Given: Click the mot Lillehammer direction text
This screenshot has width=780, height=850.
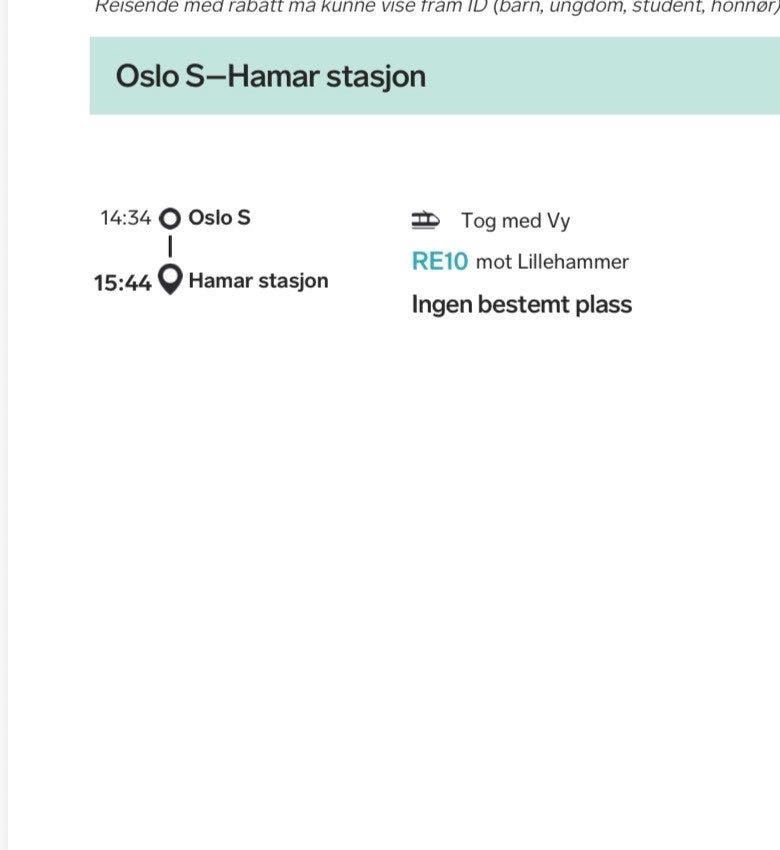Looking at the screenshot, I should coord(552,262).
